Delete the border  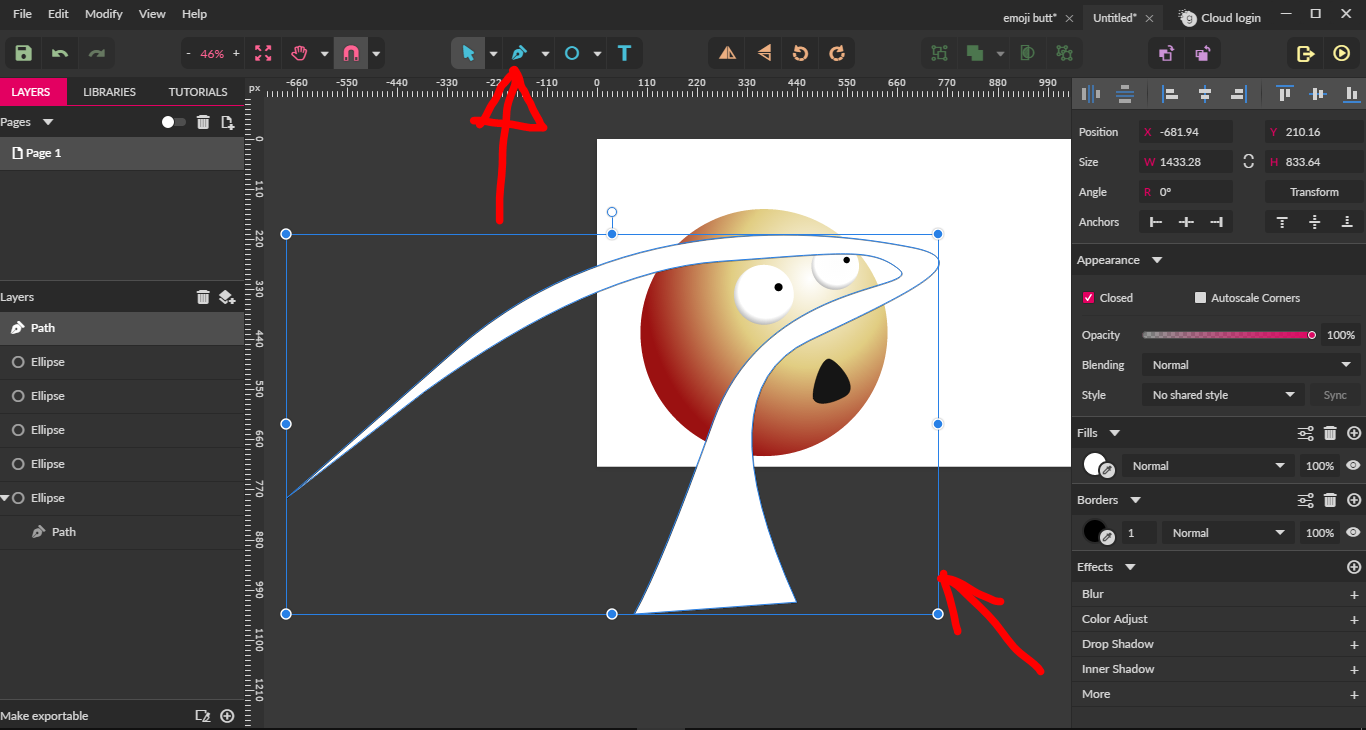point(1330,500)
